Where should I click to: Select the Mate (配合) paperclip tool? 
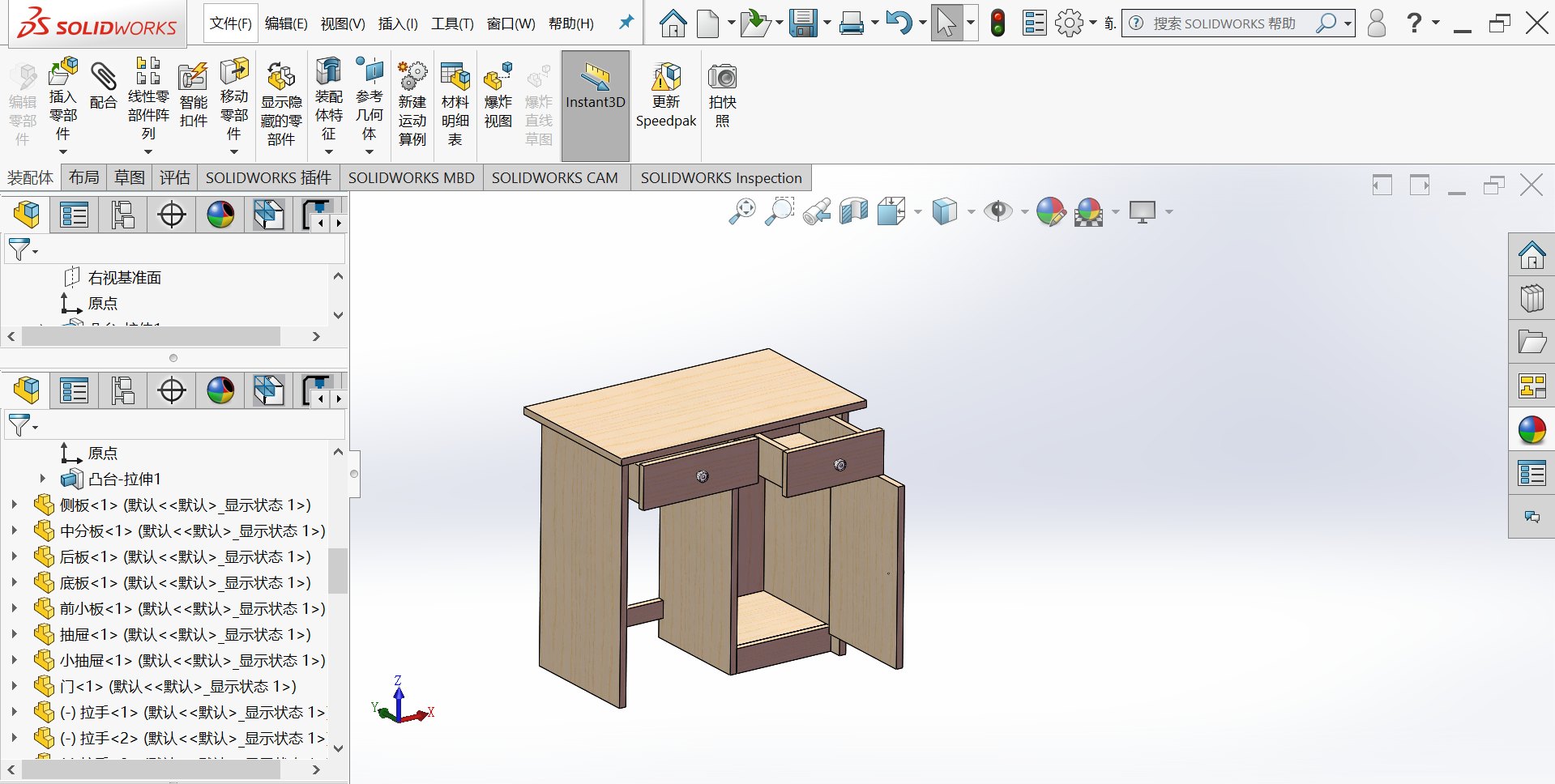pyautogui.click(x=103, y=77)
